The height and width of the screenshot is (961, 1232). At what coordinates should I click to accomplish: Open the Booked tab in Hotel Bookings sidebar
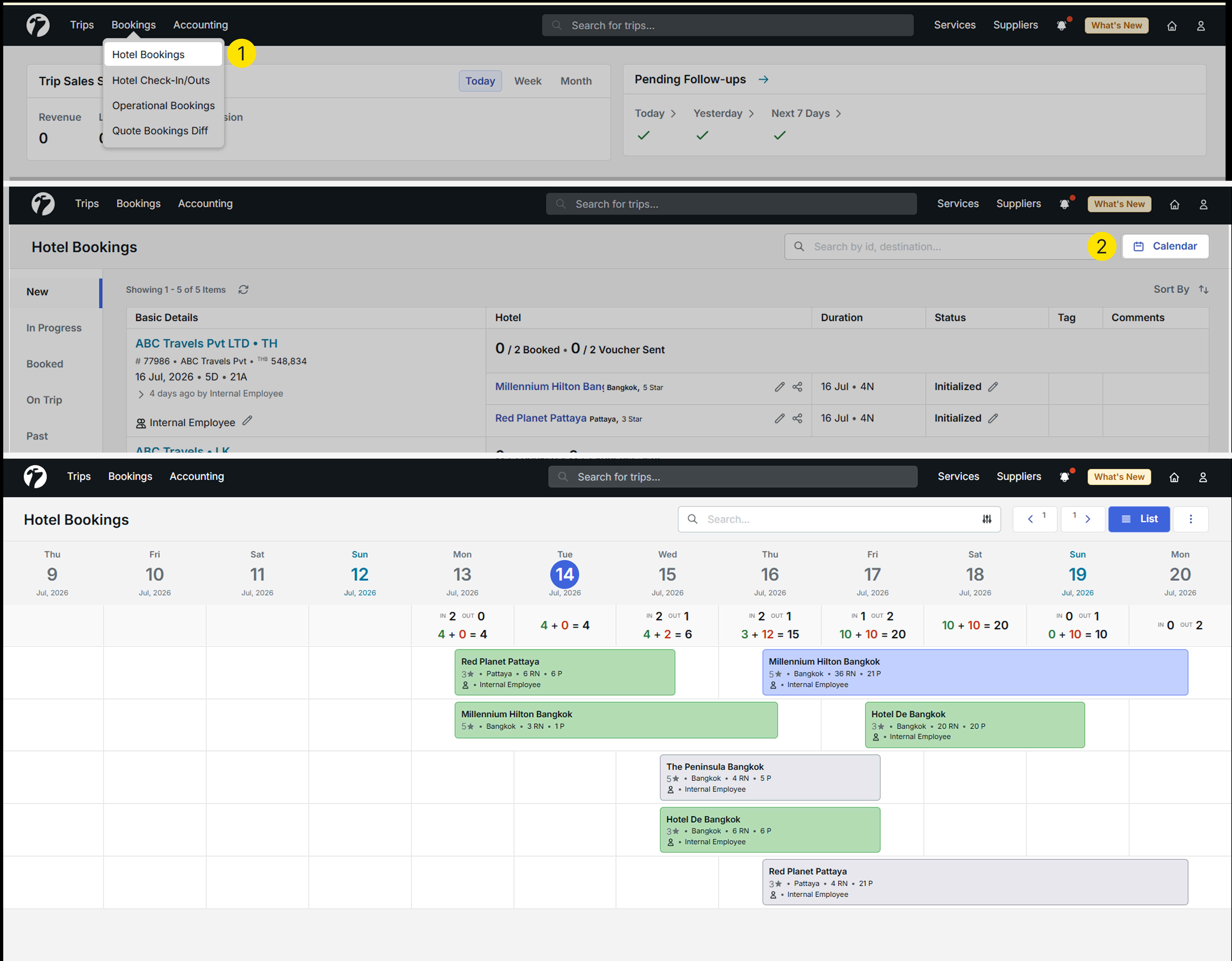45,364
